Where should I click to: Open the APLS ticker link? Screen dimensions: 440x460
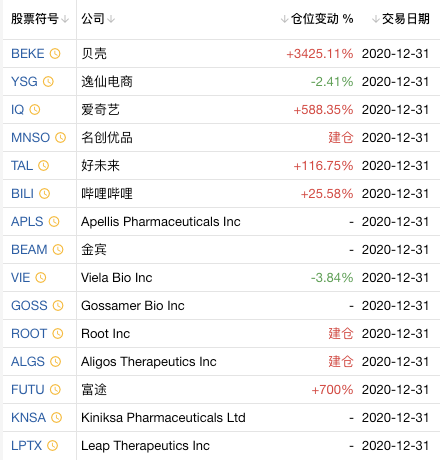(x=27, y=222)
